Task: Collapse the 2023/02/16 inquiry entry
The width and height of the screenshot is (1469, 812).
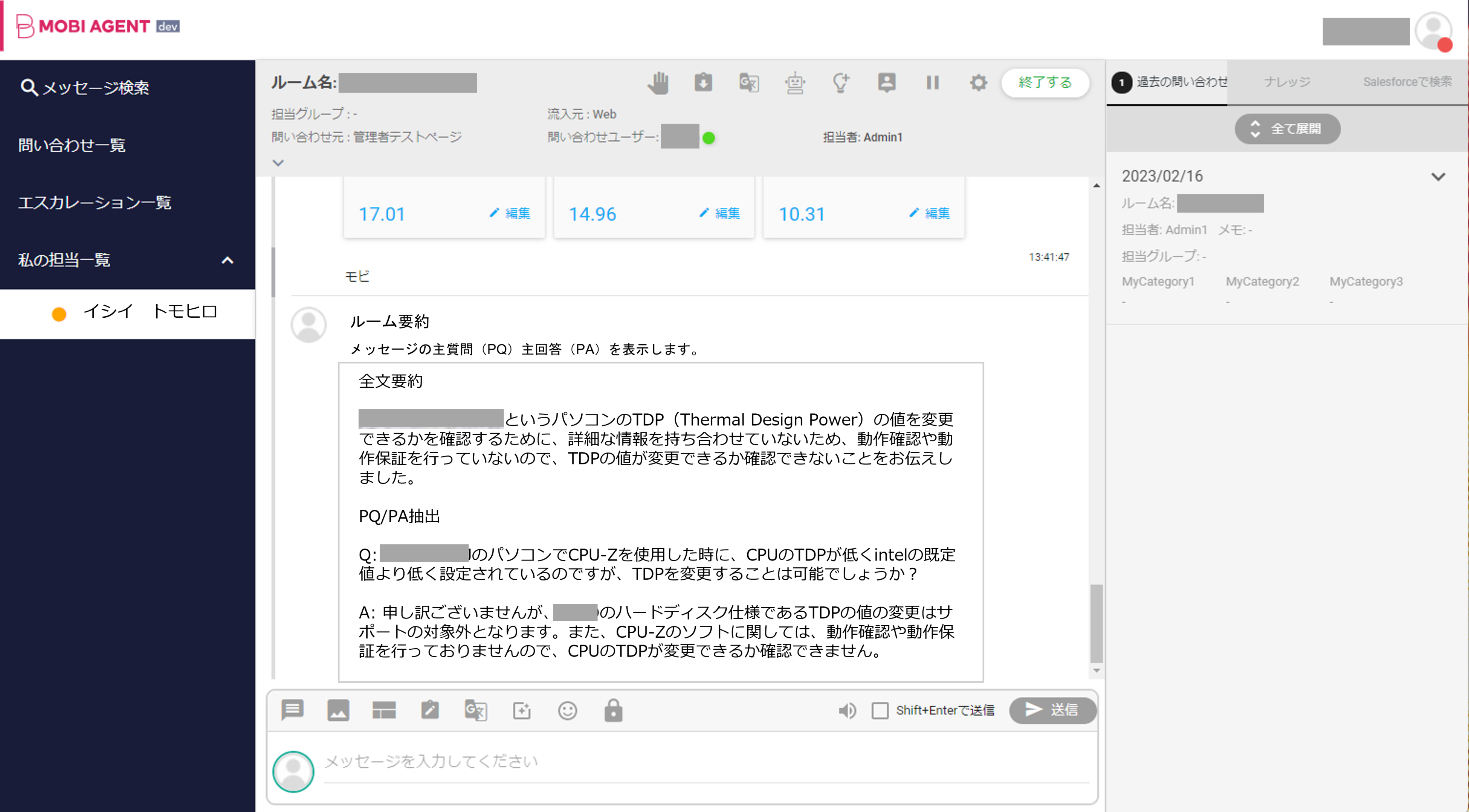Action: [1438, 177]
